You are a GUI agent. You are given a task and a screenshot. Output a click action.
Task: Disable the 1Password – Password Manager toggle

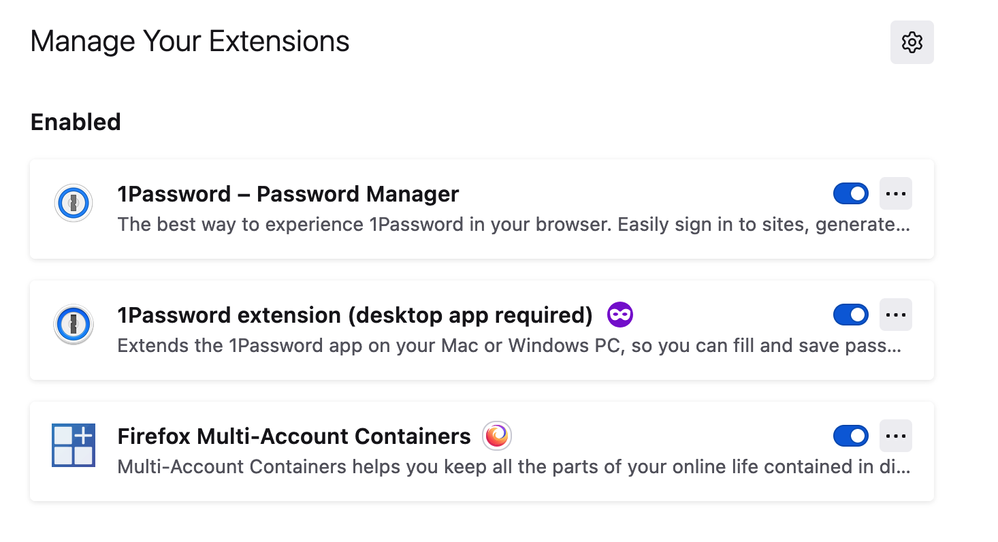point(850,194)
